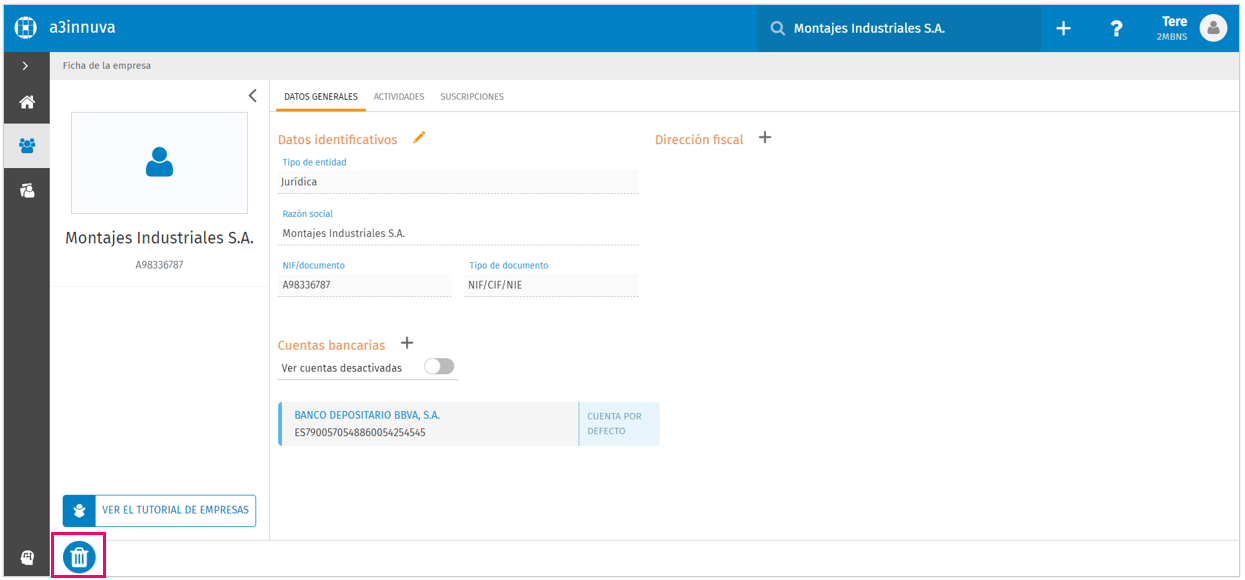The height and width of the screenshot is (580, 1245).
Task: Open the sidebar icon below the people icon
Action: tap(27, 190)
